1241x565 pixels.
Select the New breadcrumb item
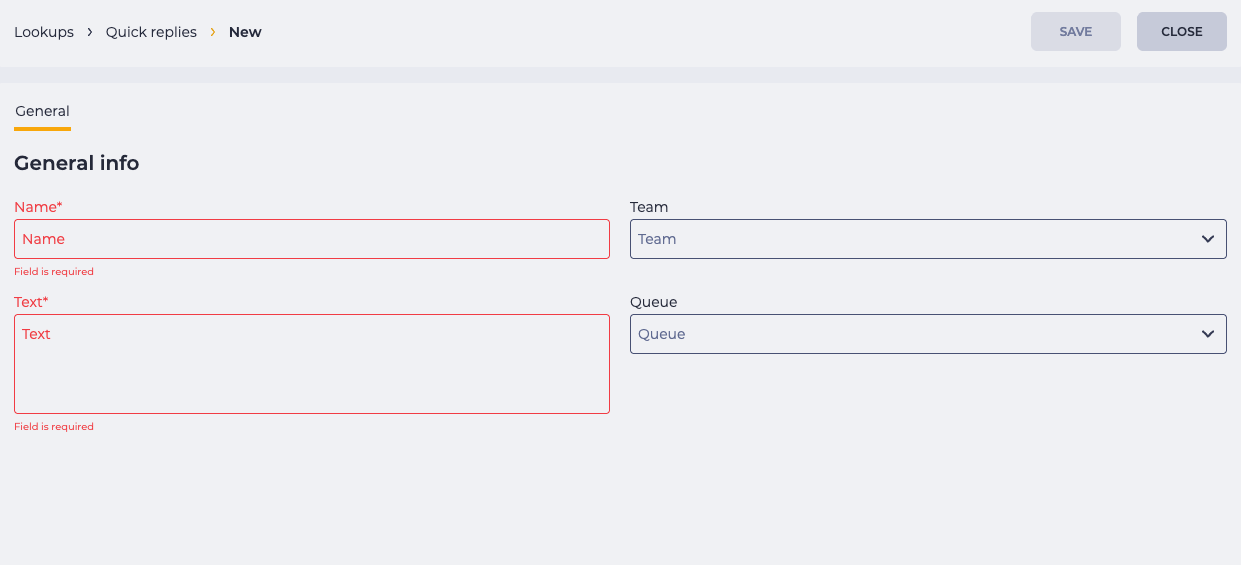(245, 32)
